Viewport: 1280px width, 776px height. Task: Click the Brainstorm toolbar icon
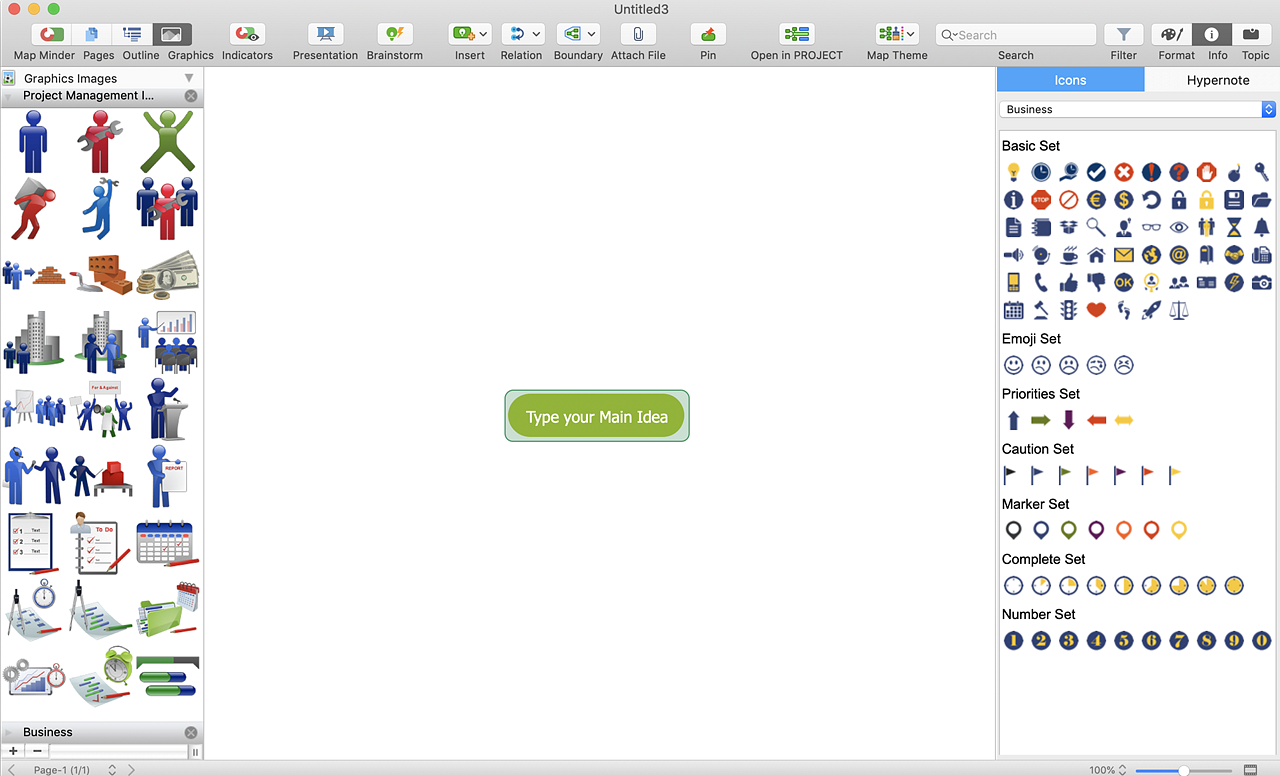[x=394, y=34]
